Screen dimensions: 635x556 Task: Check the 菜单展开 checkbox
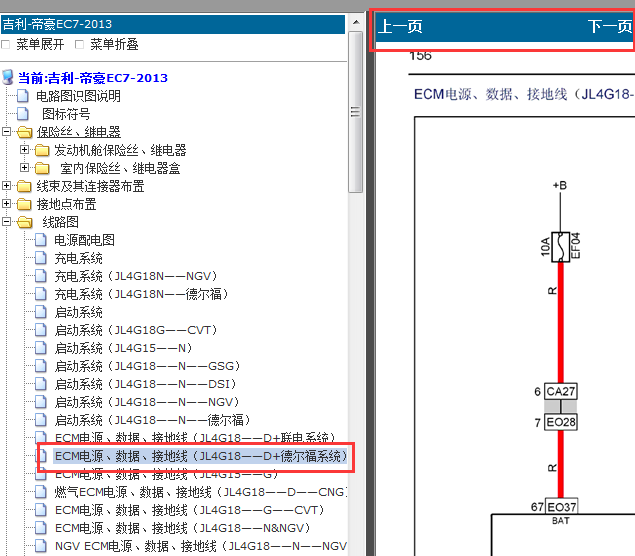pyautogui.click(x=6, y=45)
